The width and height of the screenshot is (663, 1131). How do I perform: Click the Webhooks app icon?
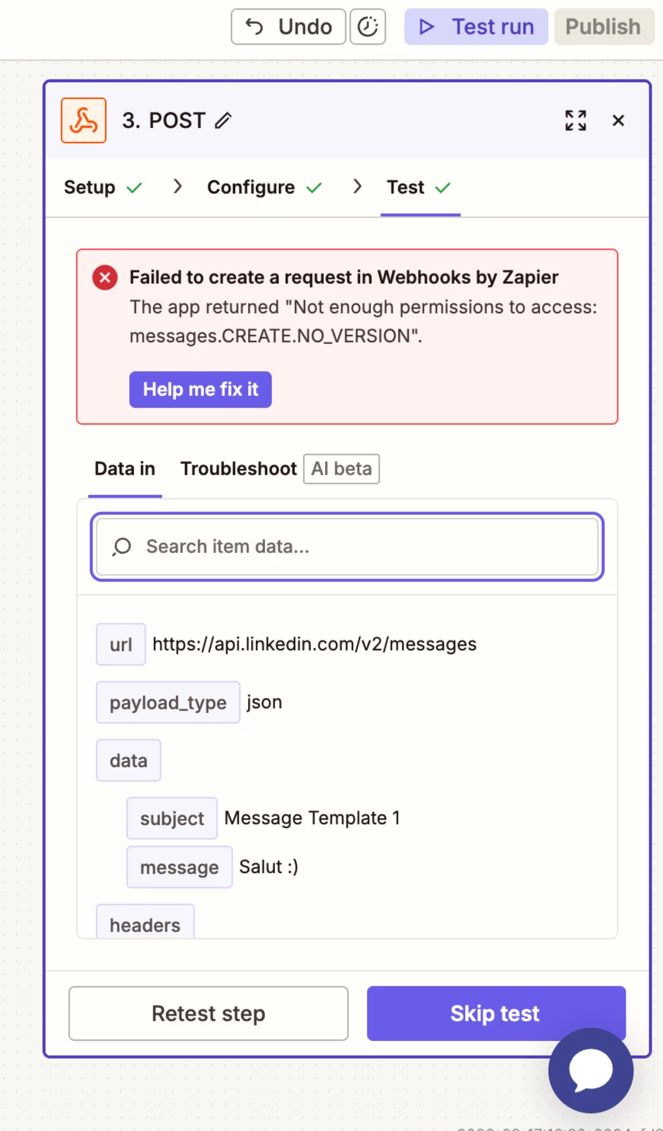(84, 121)
